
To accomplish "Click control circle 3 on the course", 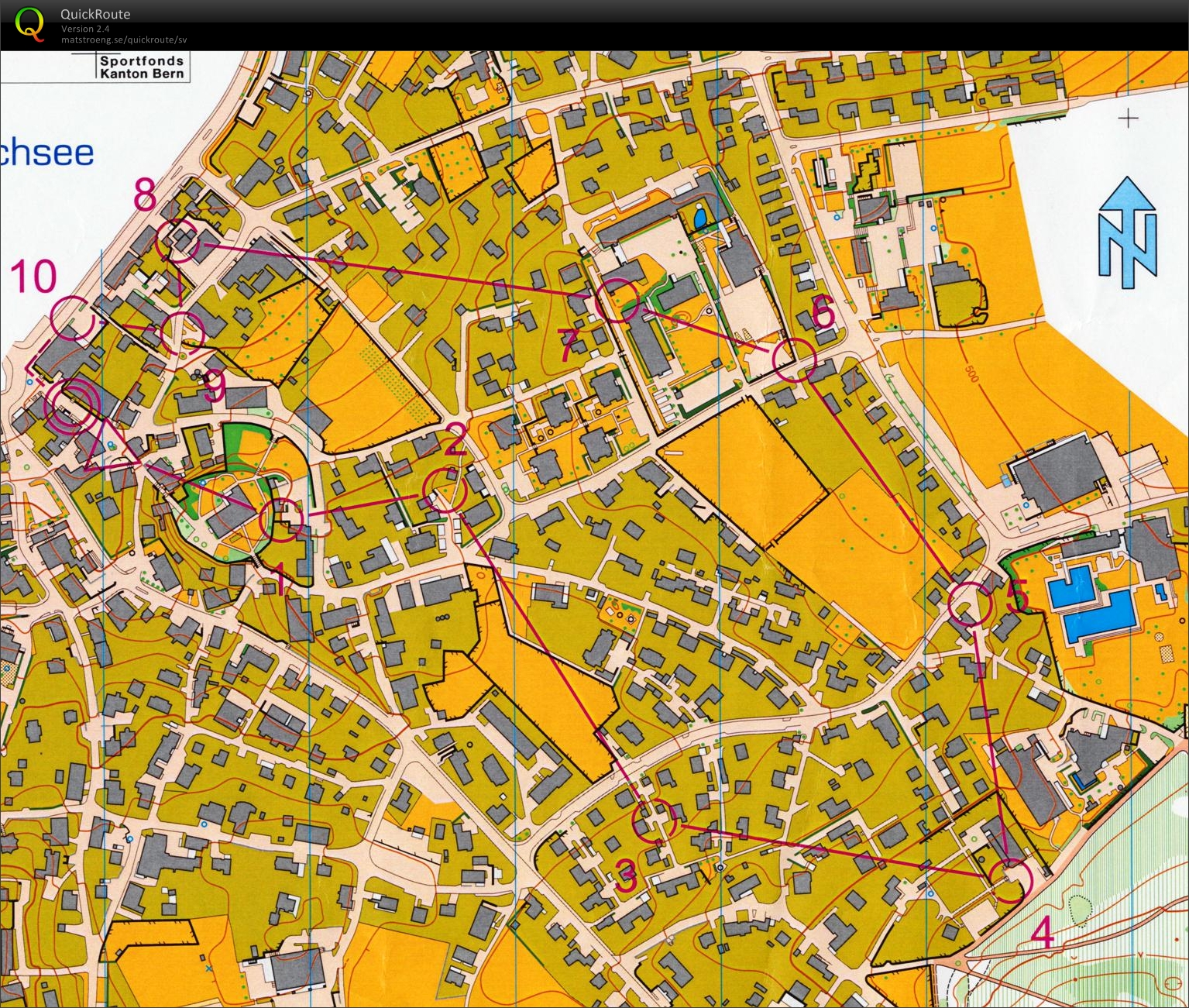I will (655, 821).
